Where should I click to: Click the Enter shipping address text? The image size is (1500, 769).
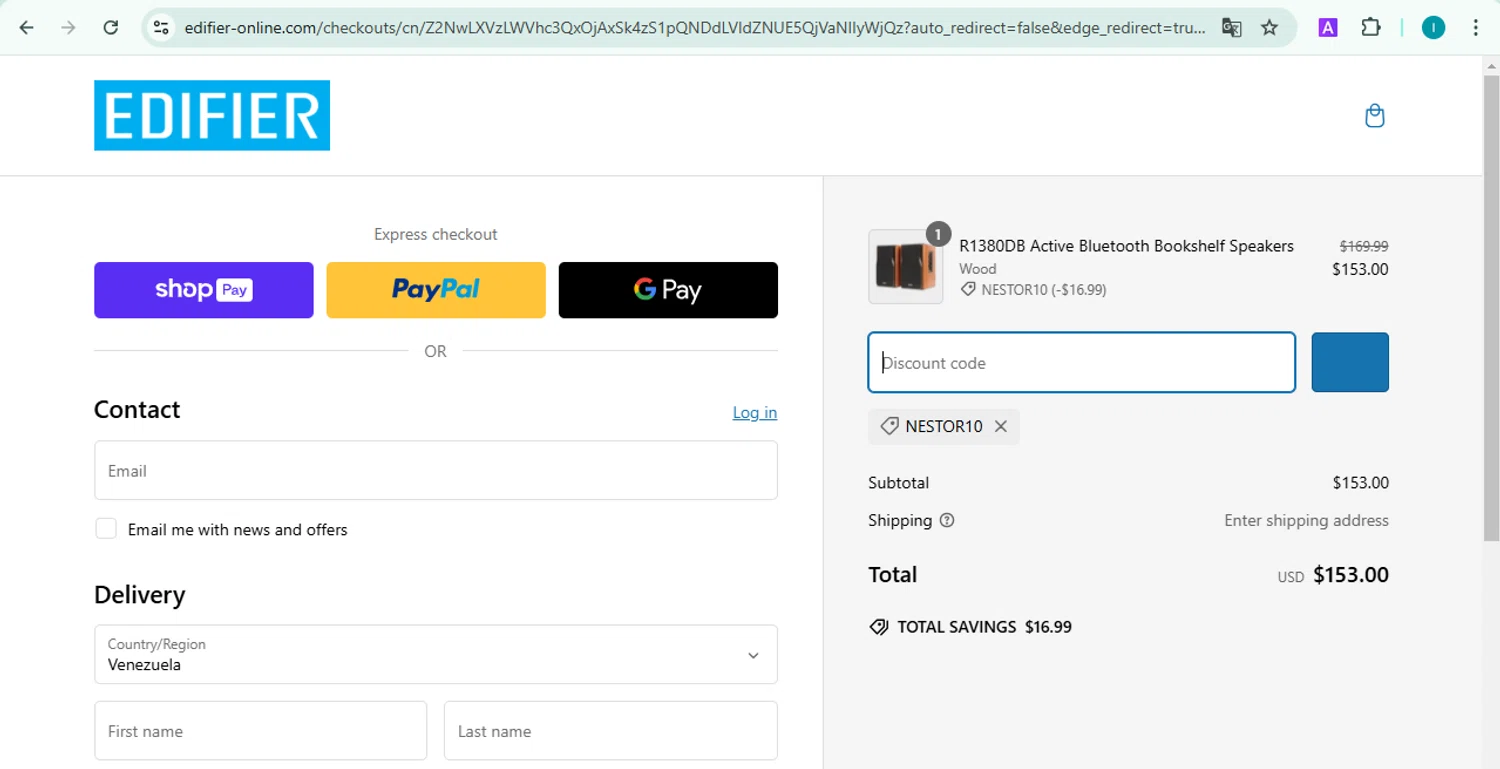(x=1306, y=520)
